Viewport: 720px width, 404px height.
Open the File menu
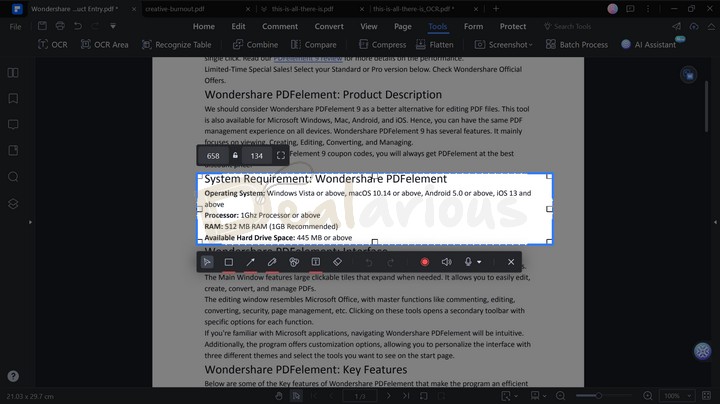[15, 27]
